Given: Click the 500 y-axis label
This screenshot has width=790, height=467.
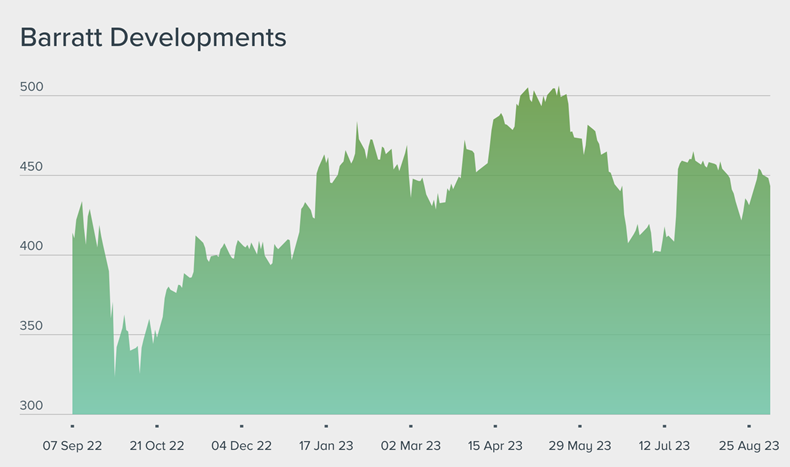Looking at the screenshot, I should click(x=32, y=87).
